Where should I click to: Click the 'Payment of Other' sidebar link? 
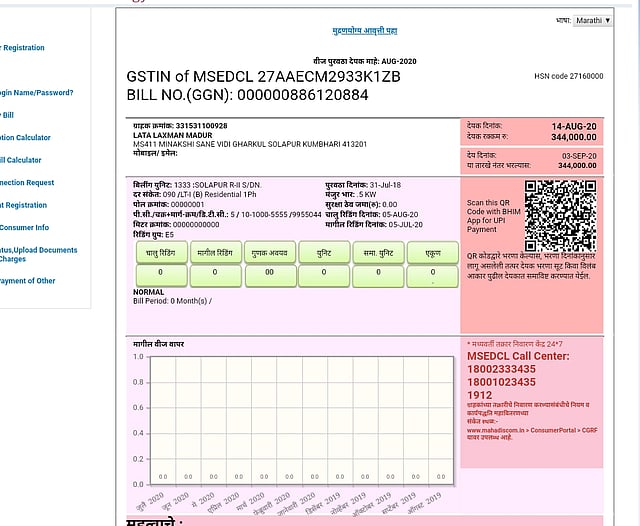coord(28,281)
